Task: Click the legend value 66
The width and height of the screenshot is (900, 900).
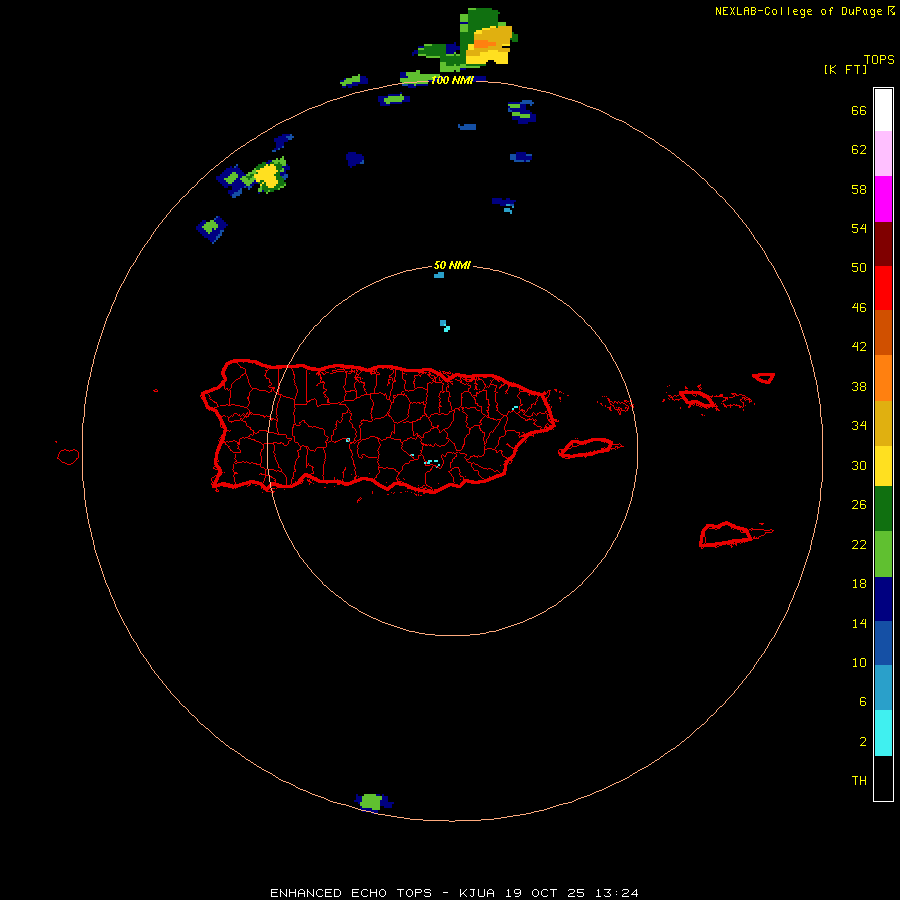Action: click(859, 110)
